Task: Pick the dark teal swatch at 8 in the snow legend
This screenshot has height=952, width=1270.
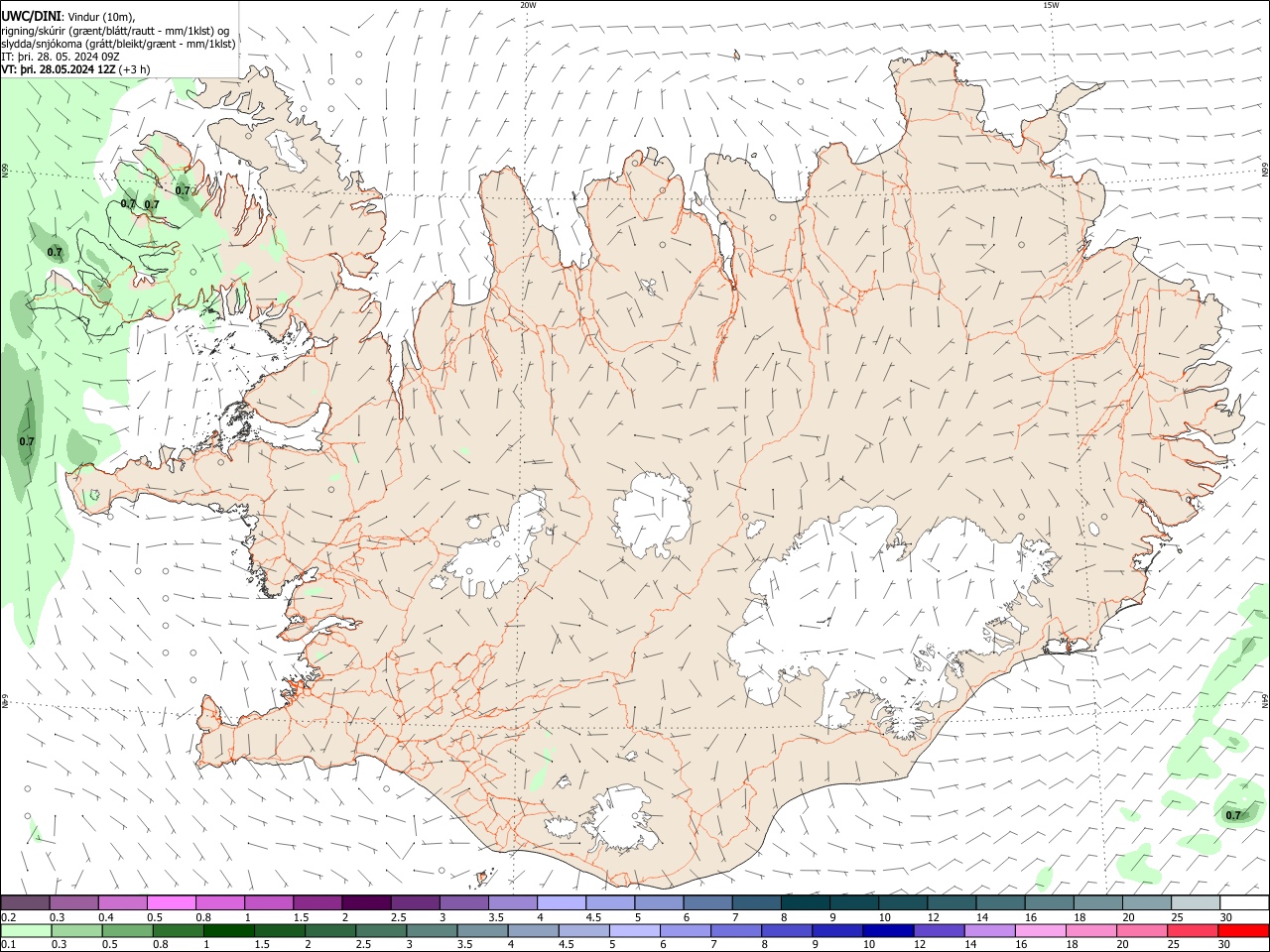Action: coord(805,902)
